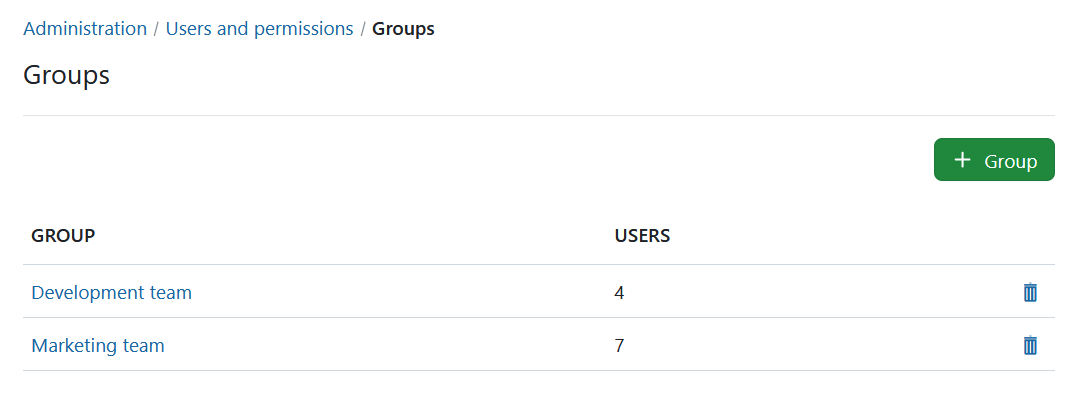Click the GROUP column header
The height and width of the screenshot is (409, 1077).
(x=63, y=236)
